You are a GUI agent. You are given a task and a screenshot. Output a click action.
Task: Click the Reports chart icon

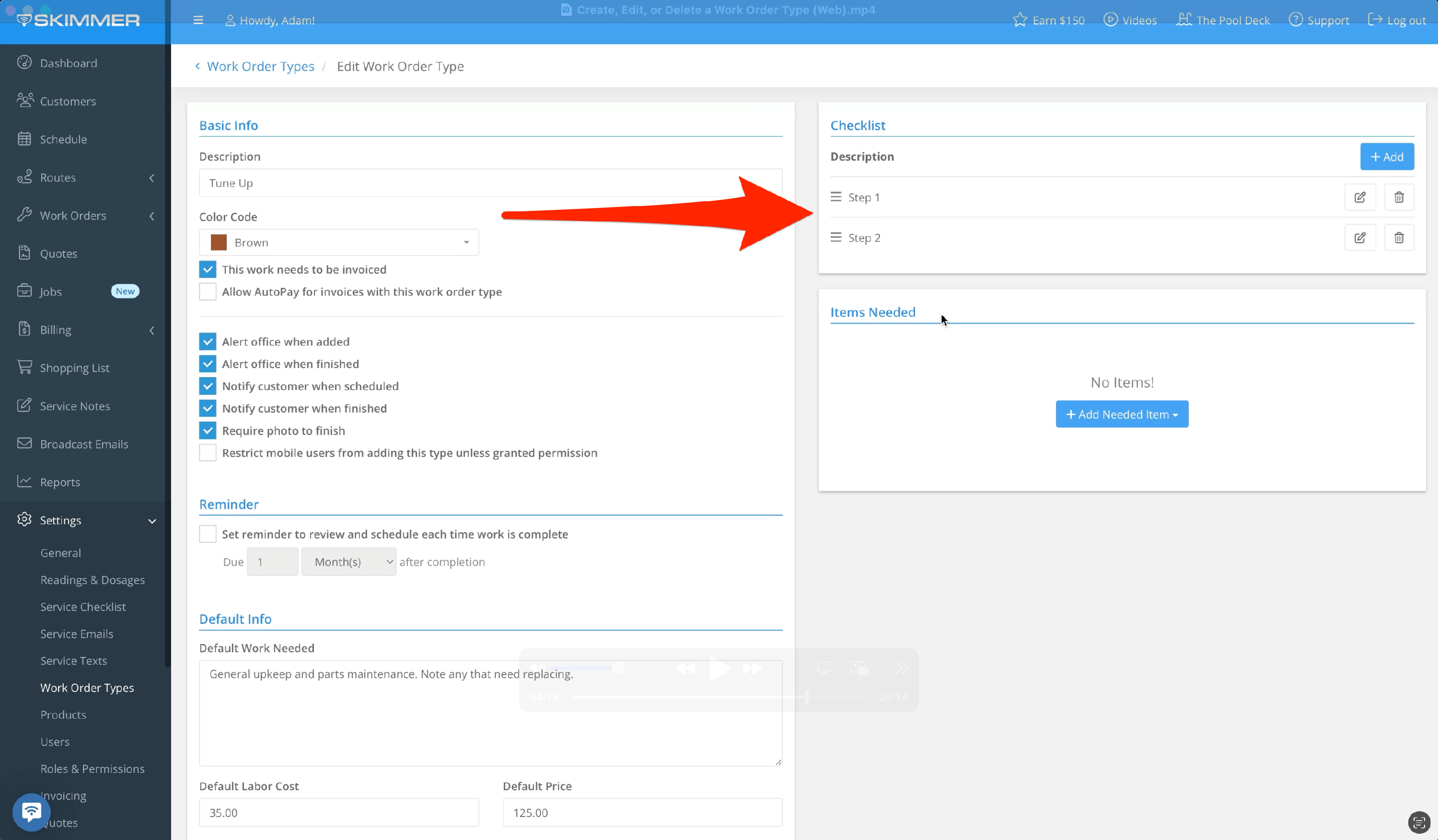click(x=24, y=481)
